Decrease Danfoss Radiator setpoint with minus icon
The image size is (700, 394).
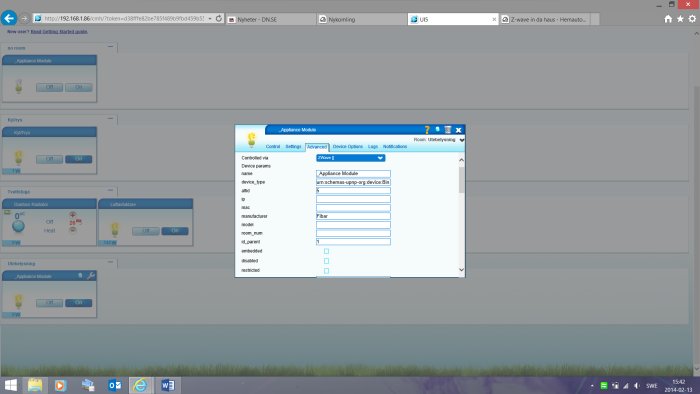(x=72, y=229)
